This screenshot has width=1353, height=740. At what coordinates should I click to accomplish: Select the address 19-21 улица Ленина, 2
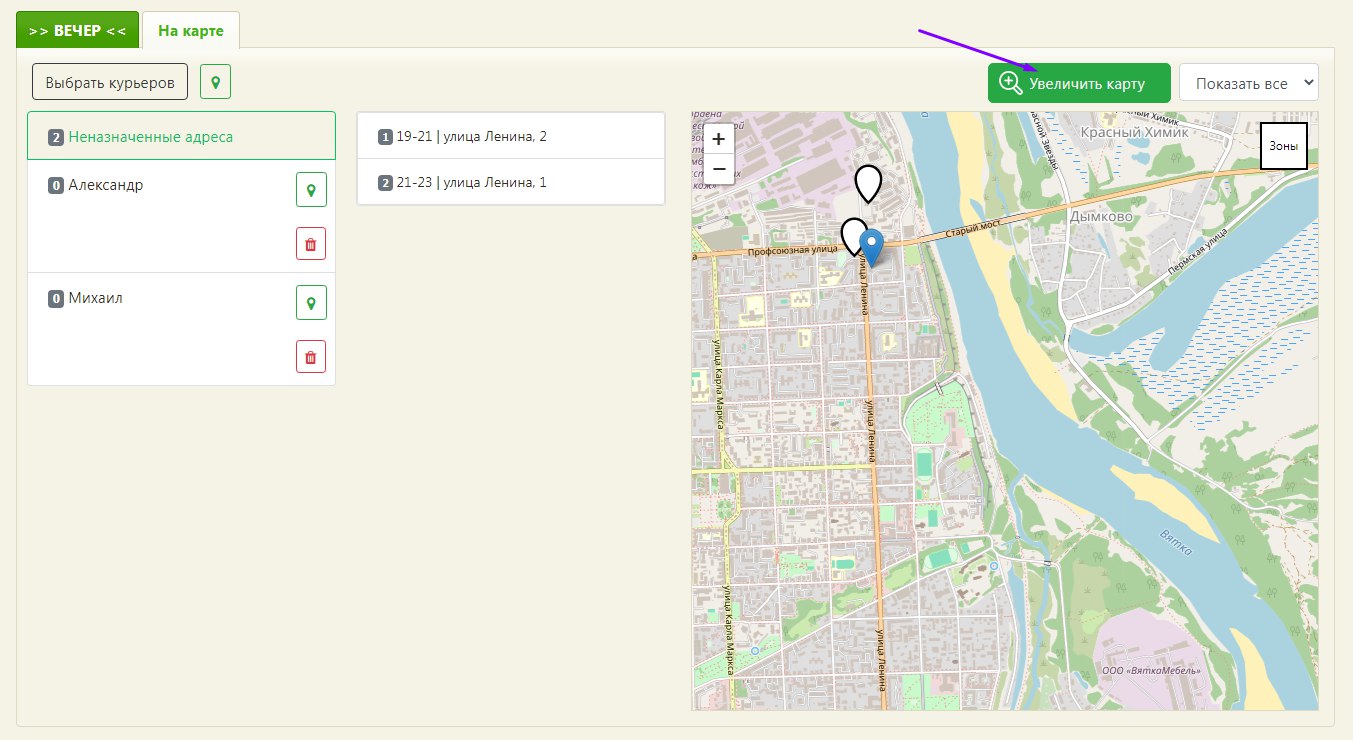click(510, 136)
